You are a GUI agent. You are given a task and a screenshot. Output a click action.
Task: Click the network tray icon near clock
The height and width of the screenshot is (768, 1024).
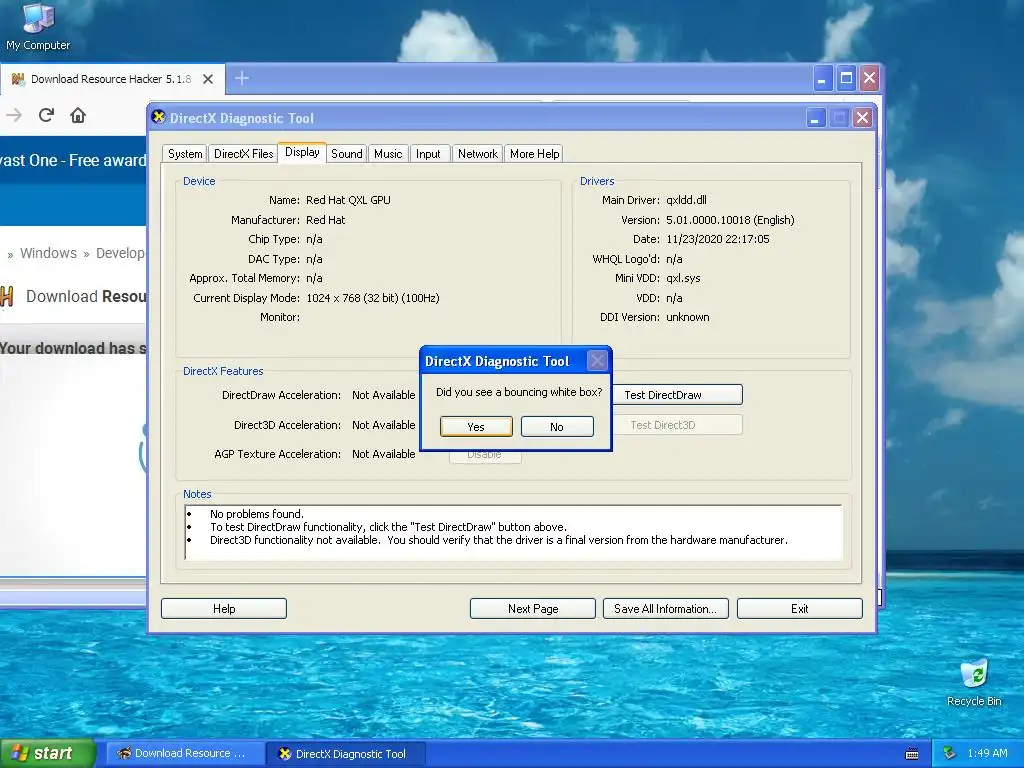(x=950, y=753)
